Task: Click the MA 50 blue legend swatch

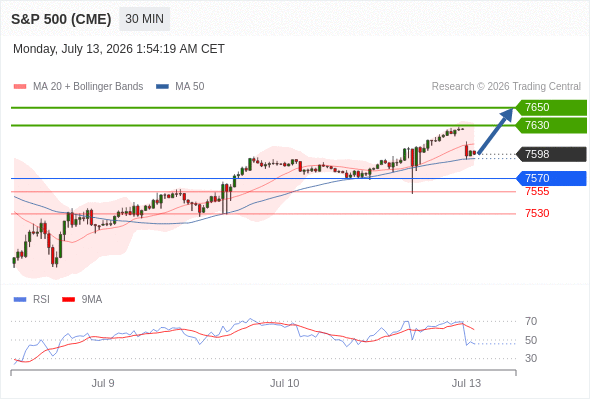Action: [x=162, y=87]
